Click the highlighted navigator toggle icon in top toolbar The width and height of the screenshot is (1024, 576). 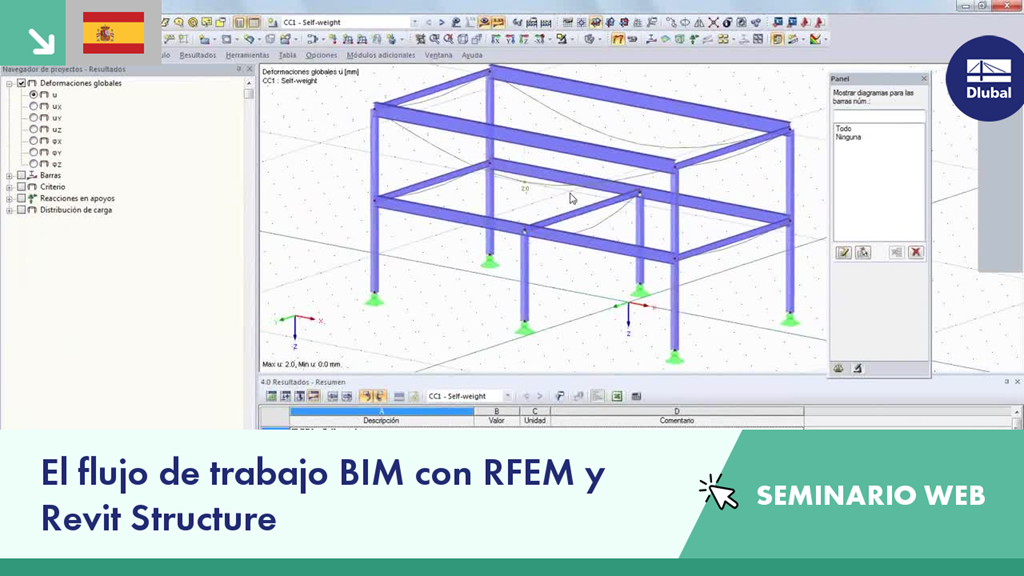(240, 22)
